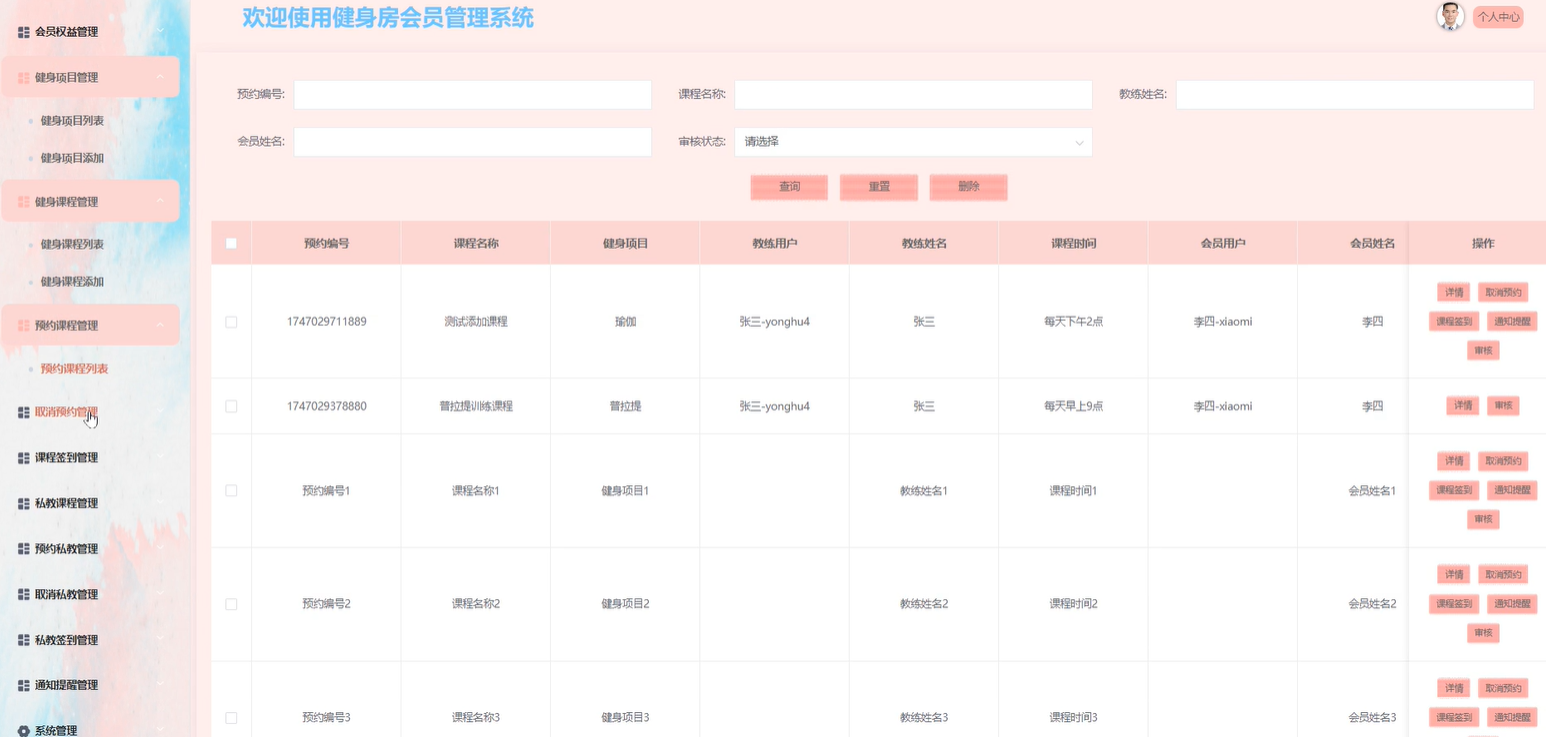The height and width of the screenshot is (737, 1546).
Task: Click the 通知提醒管理 sidebar icon
Action: pos(24,685)
